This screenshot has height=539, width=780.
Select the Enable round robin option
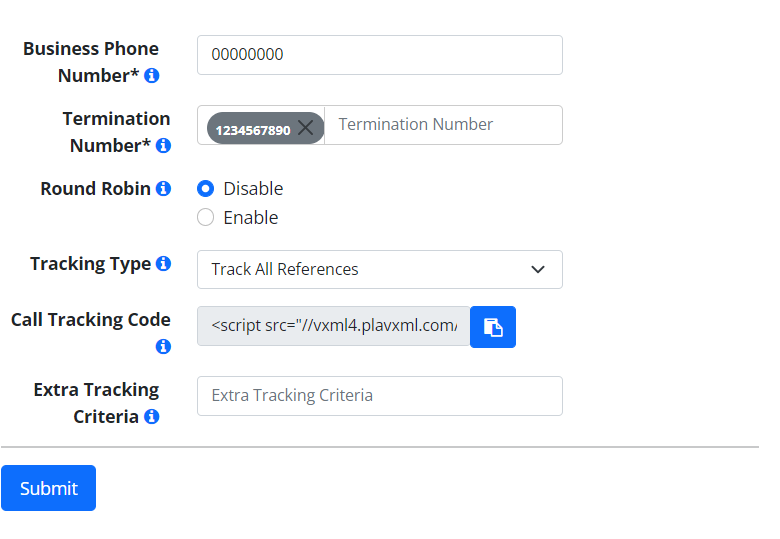pyautogui.click(x=205, y=217)
